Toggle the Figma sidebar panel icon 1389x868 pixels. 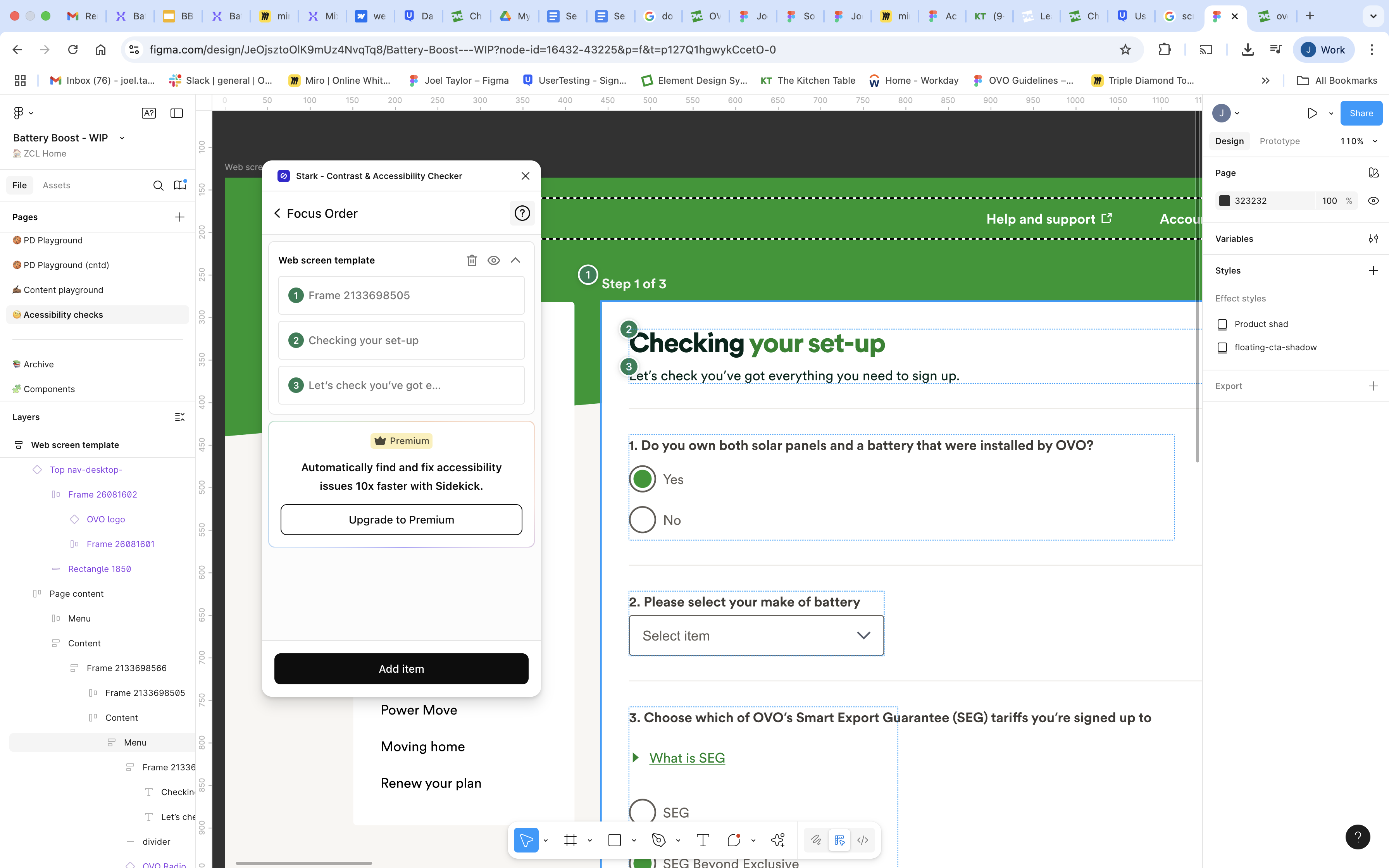tap(177, 113)
